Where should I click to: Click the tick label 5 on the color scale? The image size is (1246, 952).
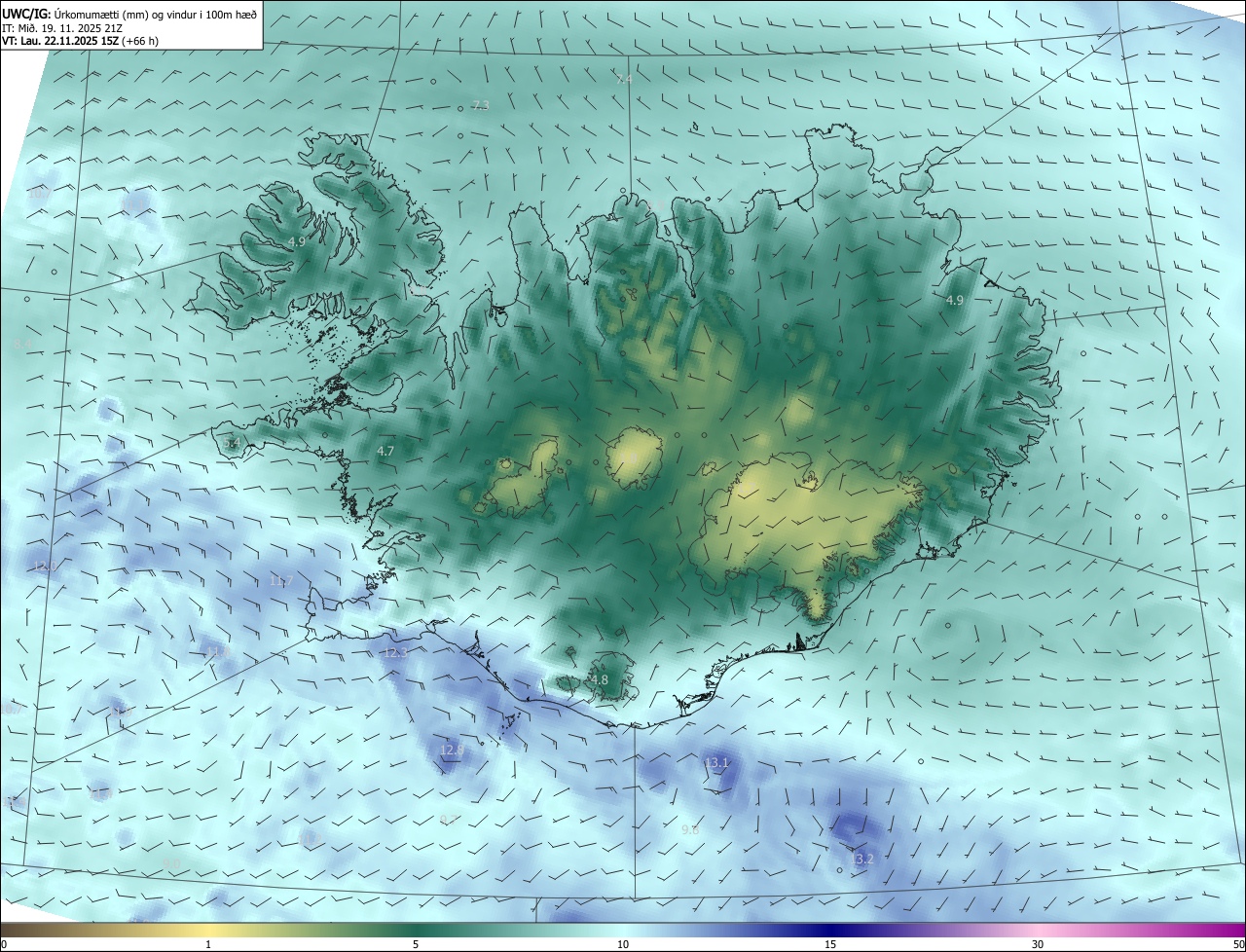point(416,944)
